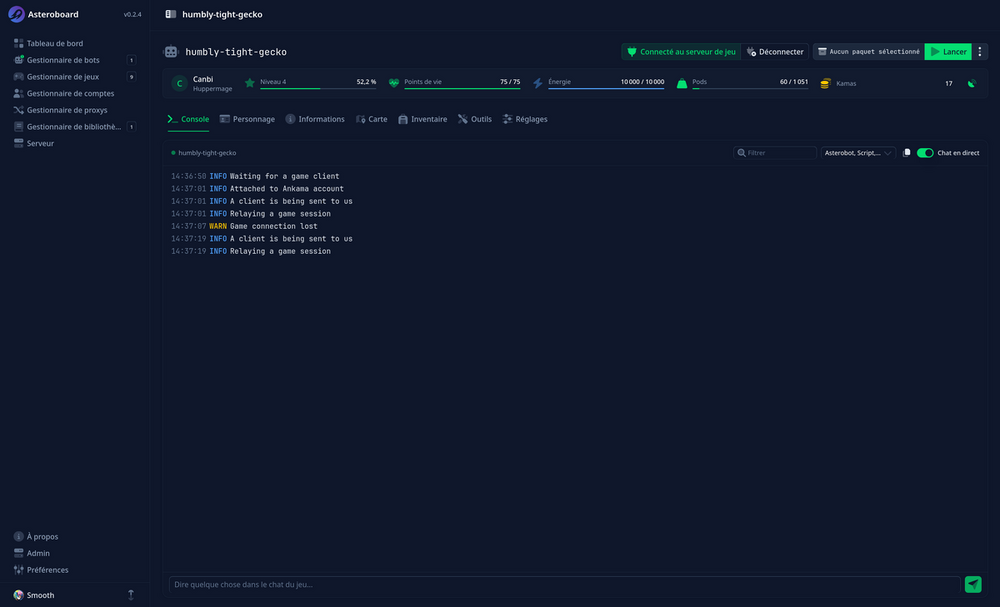Focus the Filtrer search field

pos(775,153)
